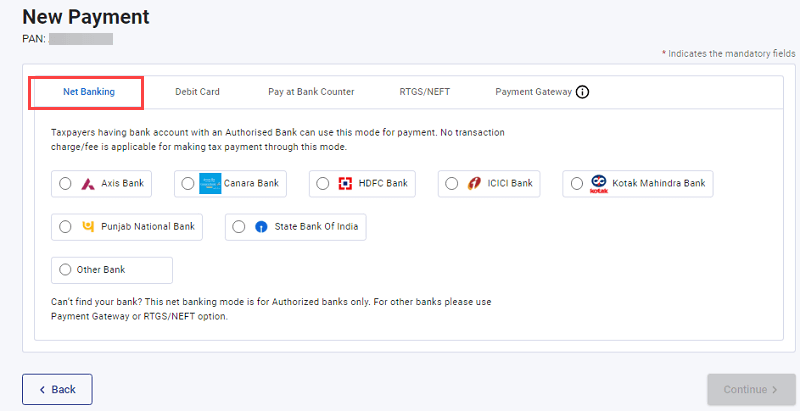Screen dimensions: 800x411
Task: Switch to the Debit Card tab
Action: click(x=197, y=92)
